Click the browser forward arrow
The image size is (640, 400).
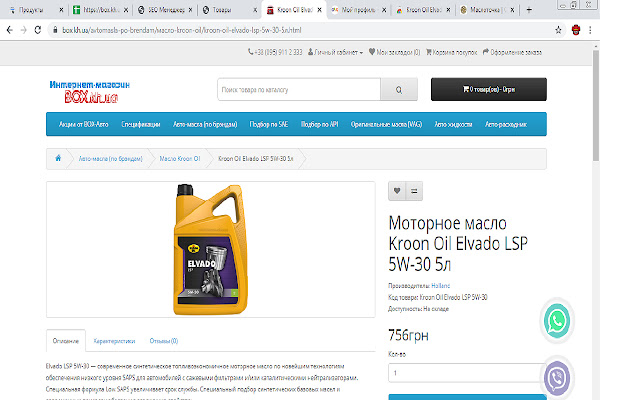[x=24, y=30]
